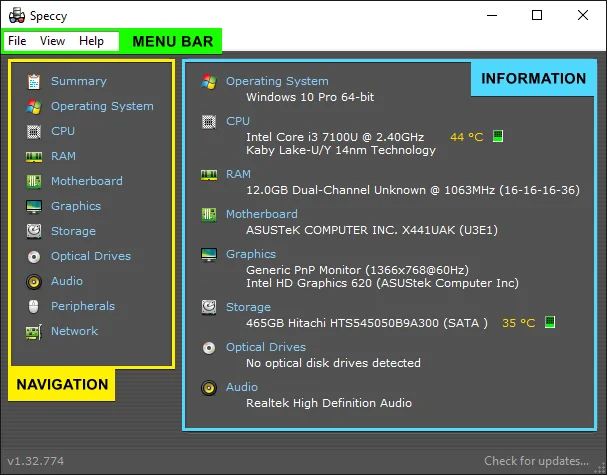This screenshot has height=475, width=607.
Task: Select the Peripherals mouse icon
Action: [x=34, y=306]
